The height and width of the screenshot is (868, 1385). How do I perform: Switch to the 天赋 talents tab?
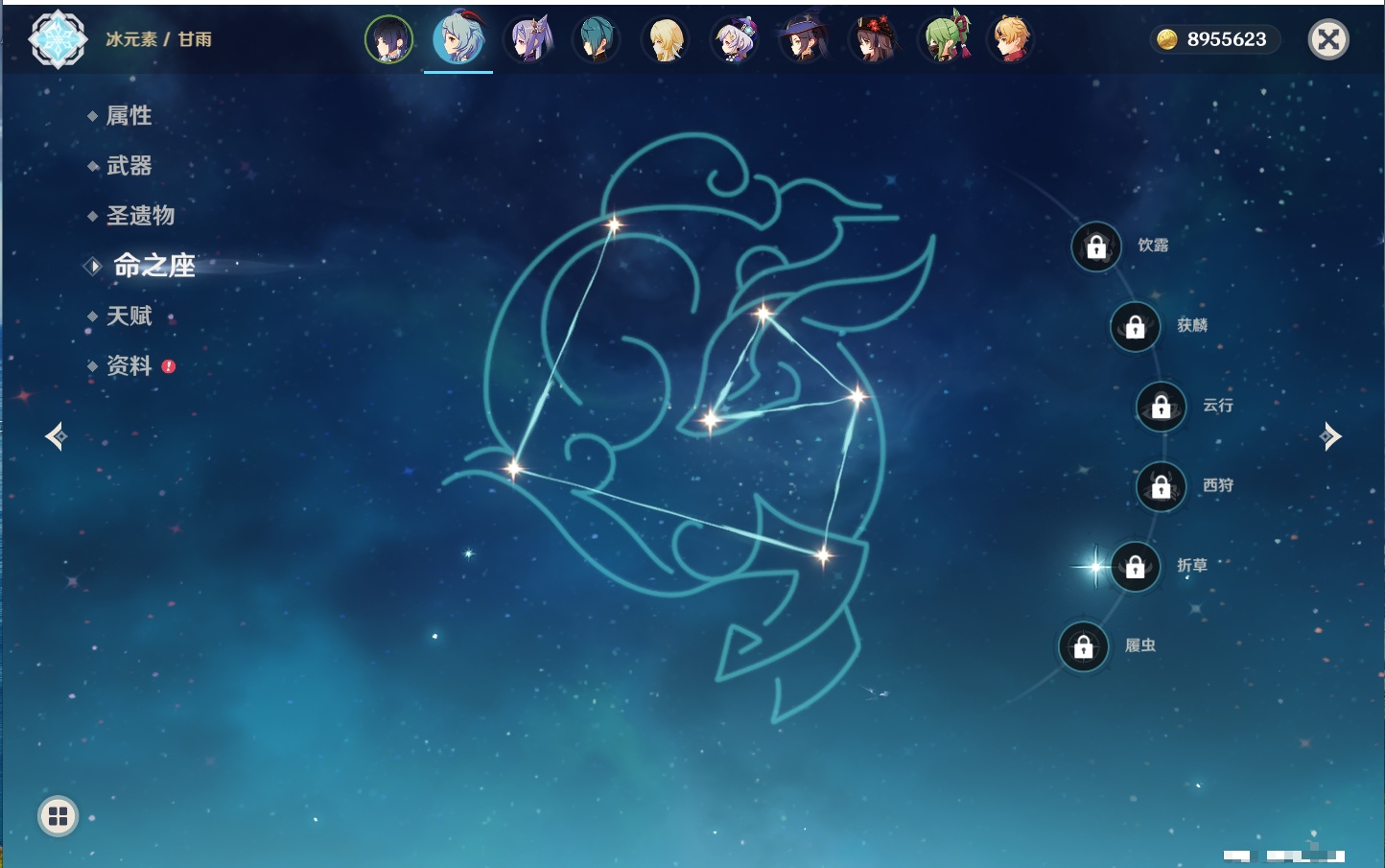(129, 317)
